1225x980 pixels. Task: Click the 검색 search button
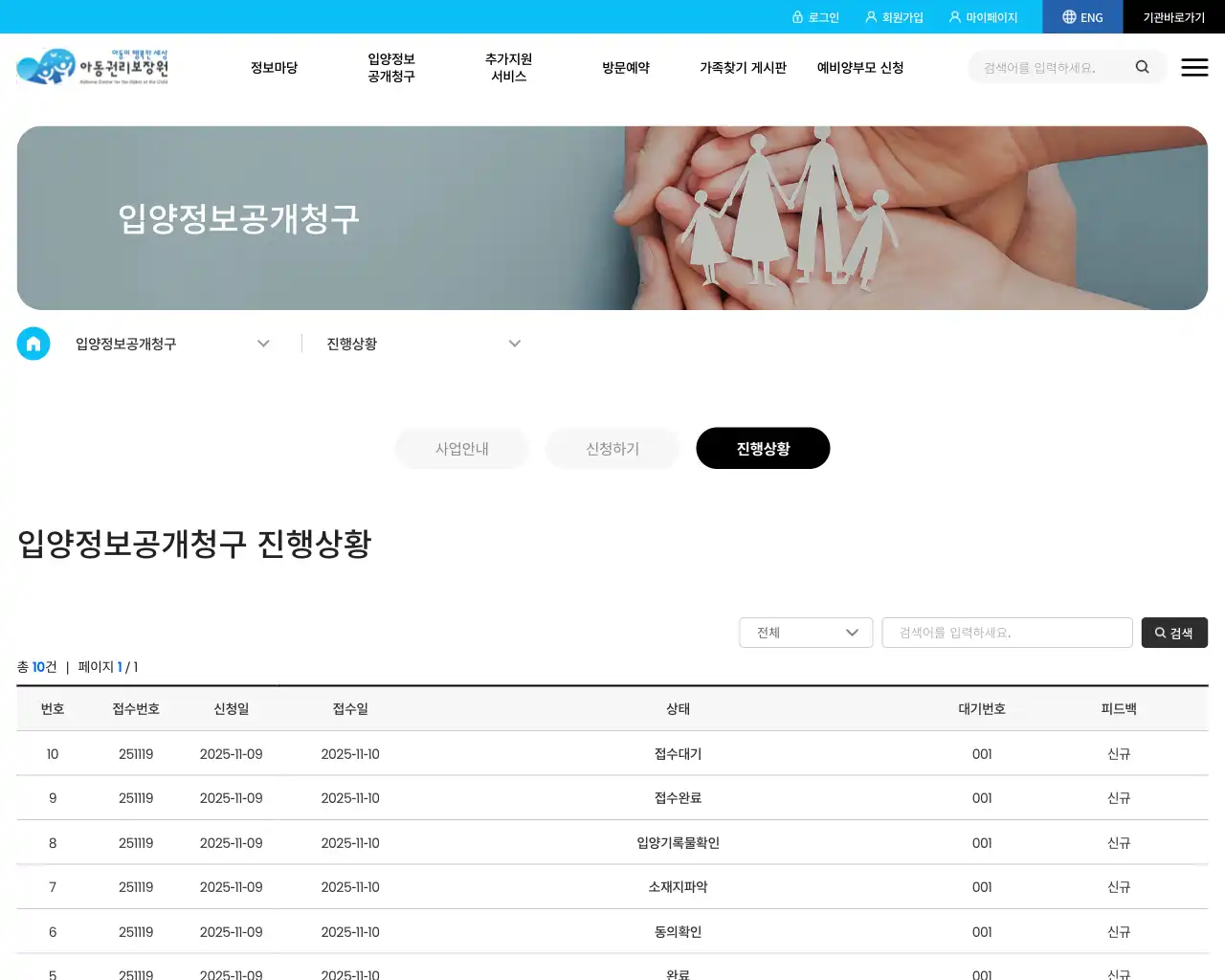click(x=1174, y=633)
